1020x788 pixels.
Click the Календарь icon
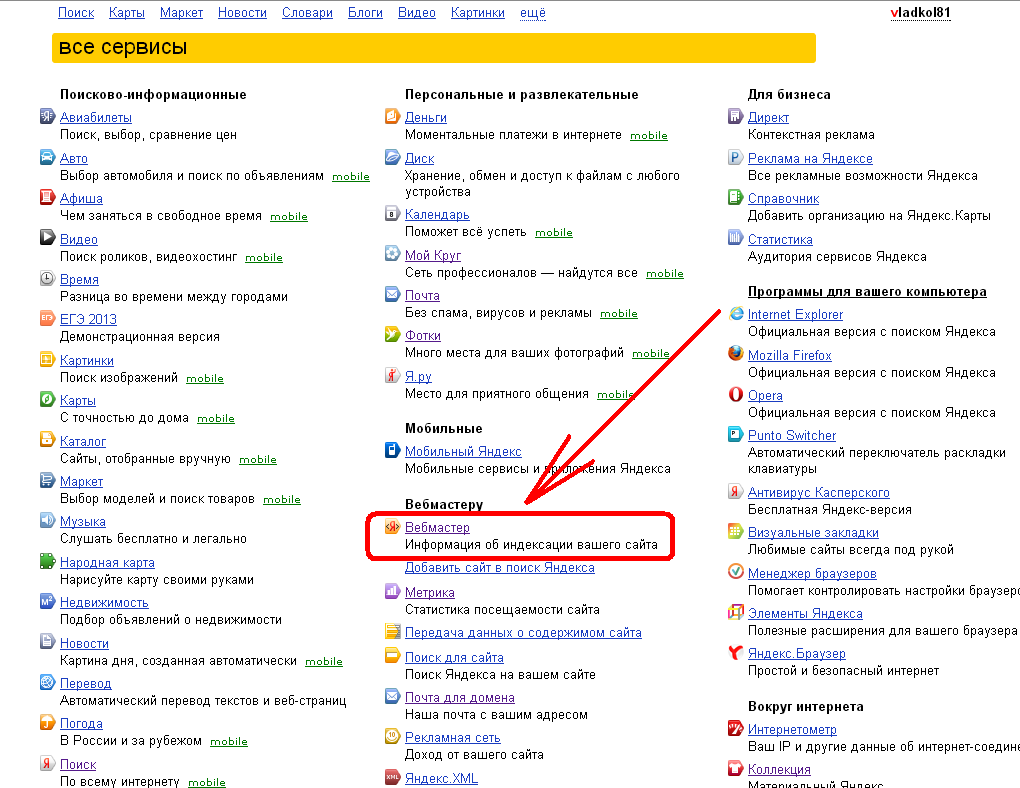(392, 213)
